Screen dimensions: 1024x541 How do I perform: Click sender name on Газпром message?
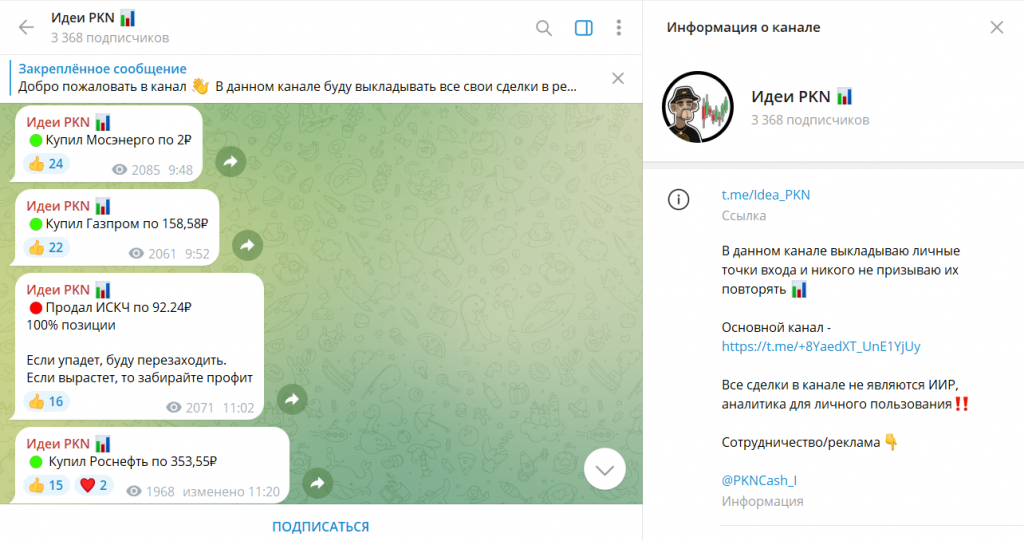pyautogui.click(x=69, y=206)
